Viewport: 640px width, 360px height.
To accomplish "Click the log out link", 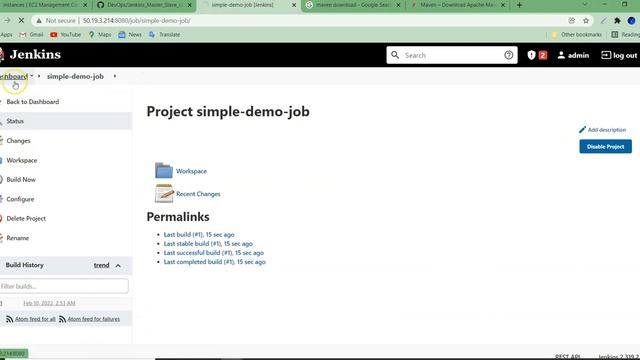I will [x=625, y=55].
